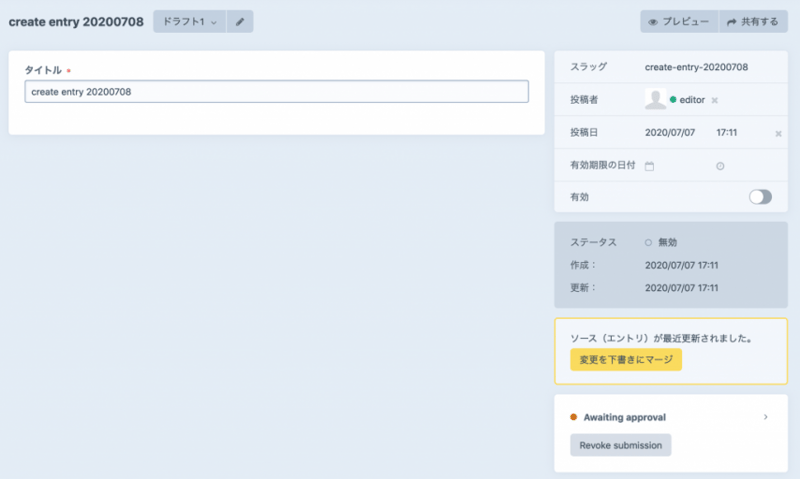Click the プレビュー preview button
The width and height of the screenshot is (800, 479).
point(679,21)
